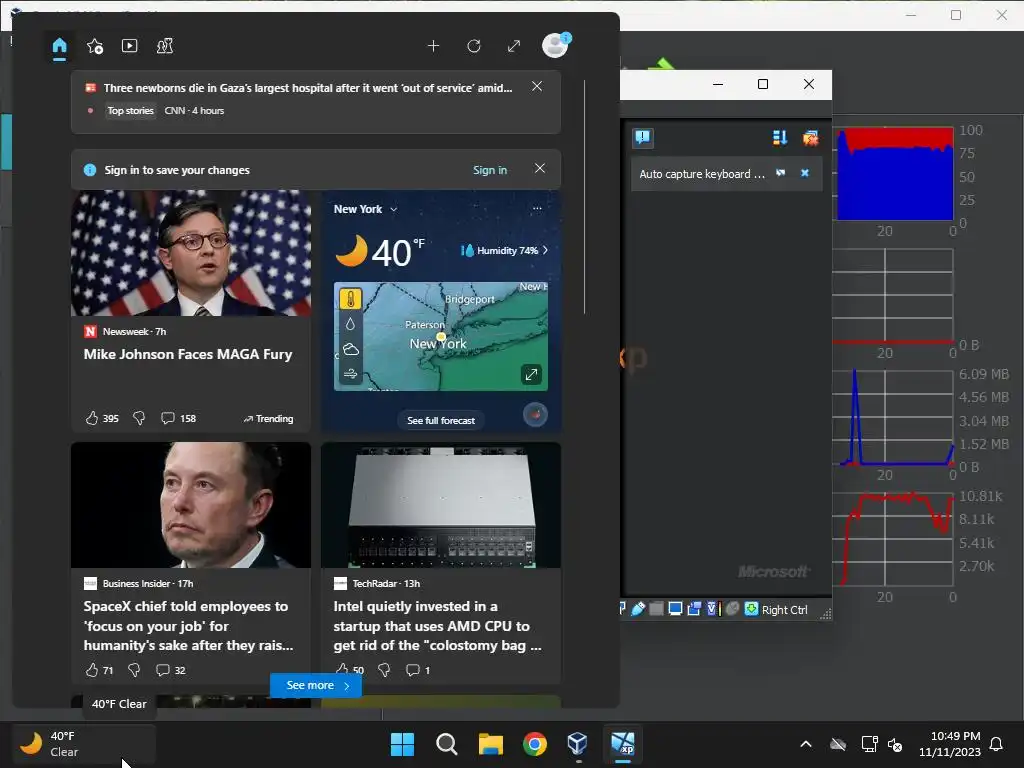Expand the Humidity 74% detail arrow
Viewport: 1024px width, 768px height.
point(545,250)
